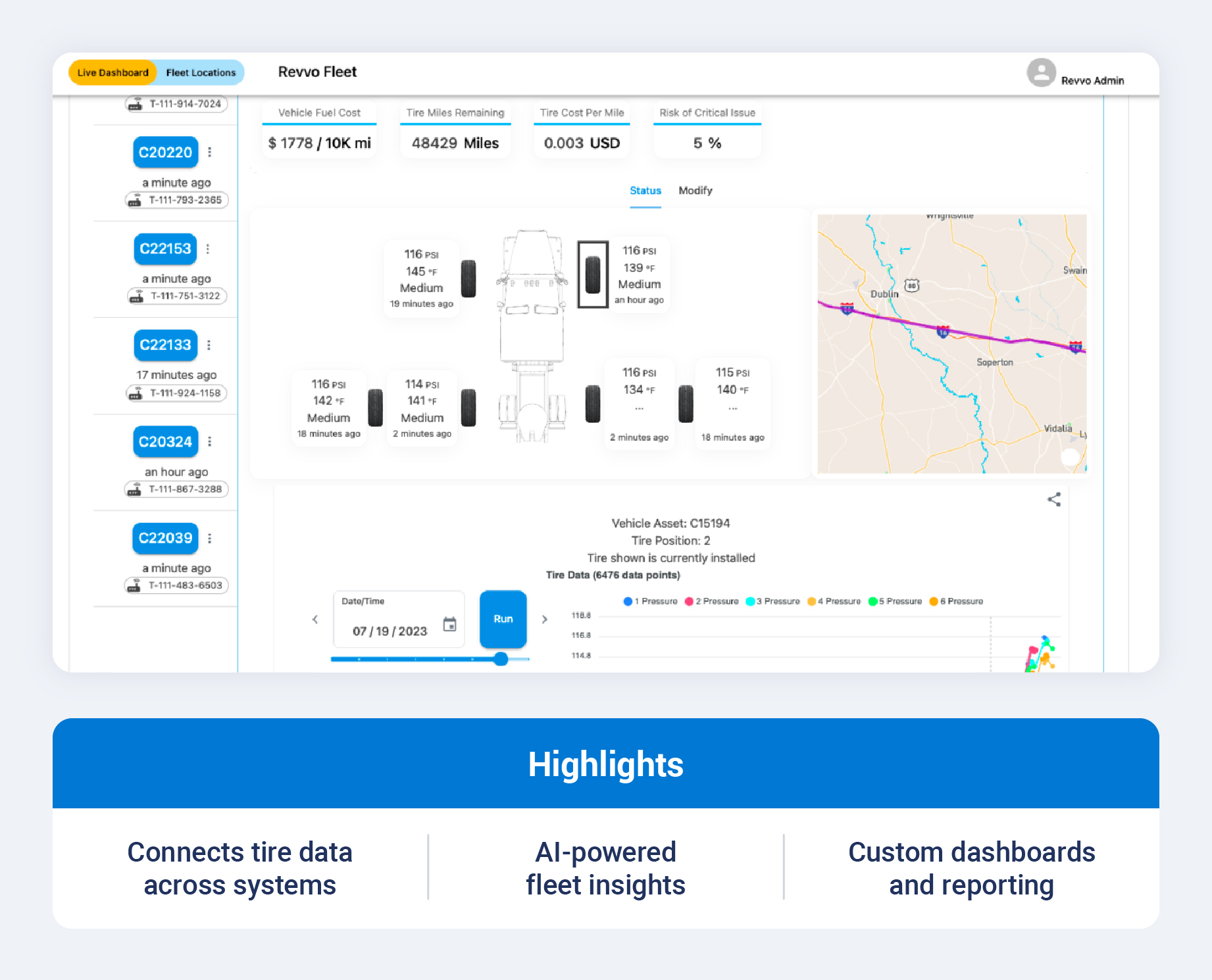Go to previous date with left chevron
The image size is (1212, 980).
[315, 620]
